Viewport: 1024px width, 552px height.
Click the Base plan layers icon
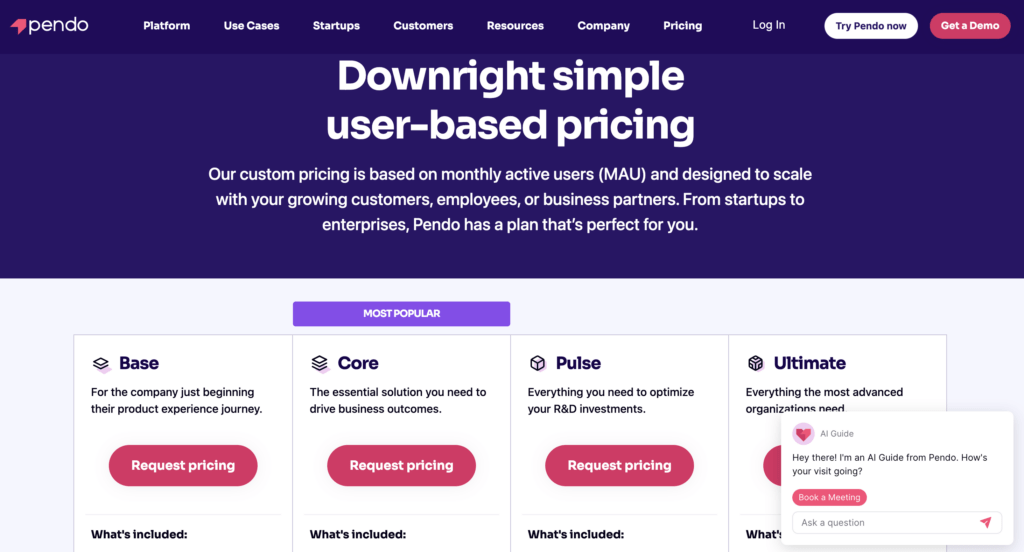click(x=101, y=364)
